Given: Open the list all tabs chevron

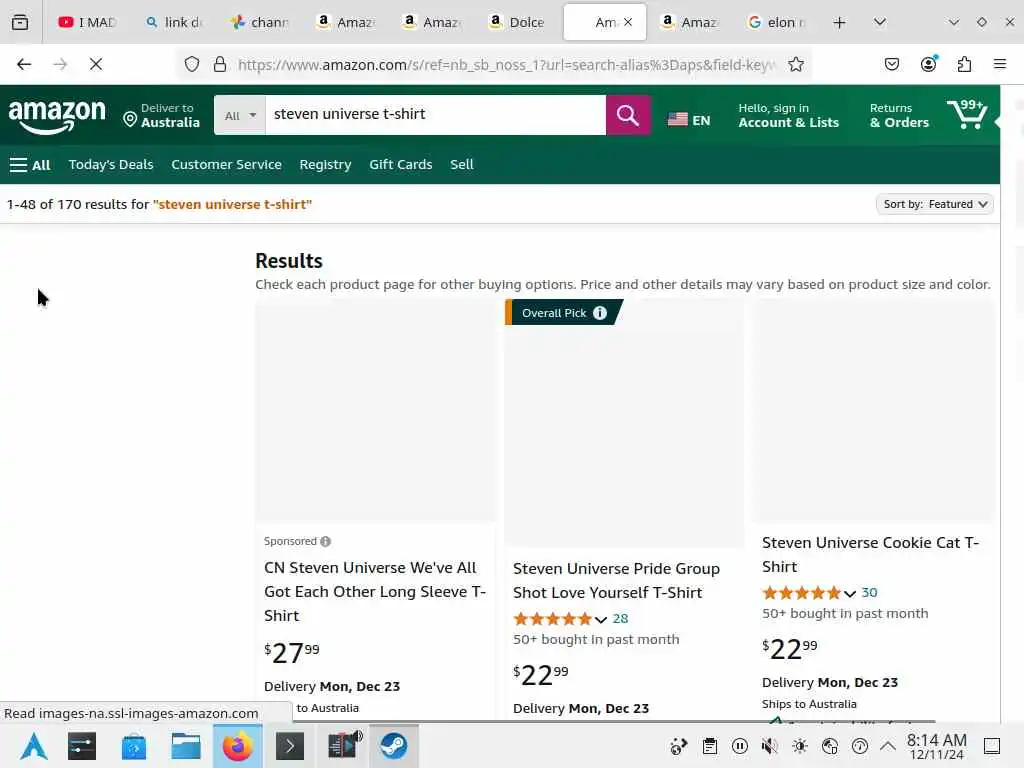Looking at the screenshot, I should click(x=880, y=22).
